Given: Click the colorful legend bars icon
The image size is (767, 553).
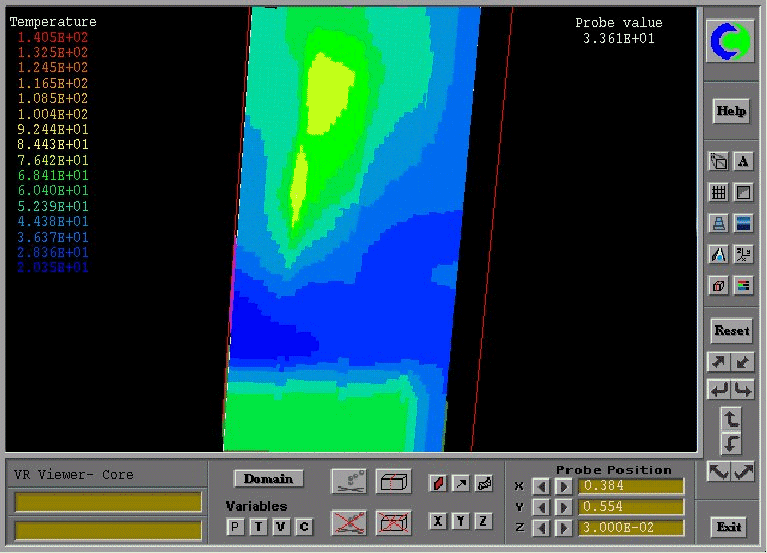Looking at the screenshot, I should coord(743,286).
